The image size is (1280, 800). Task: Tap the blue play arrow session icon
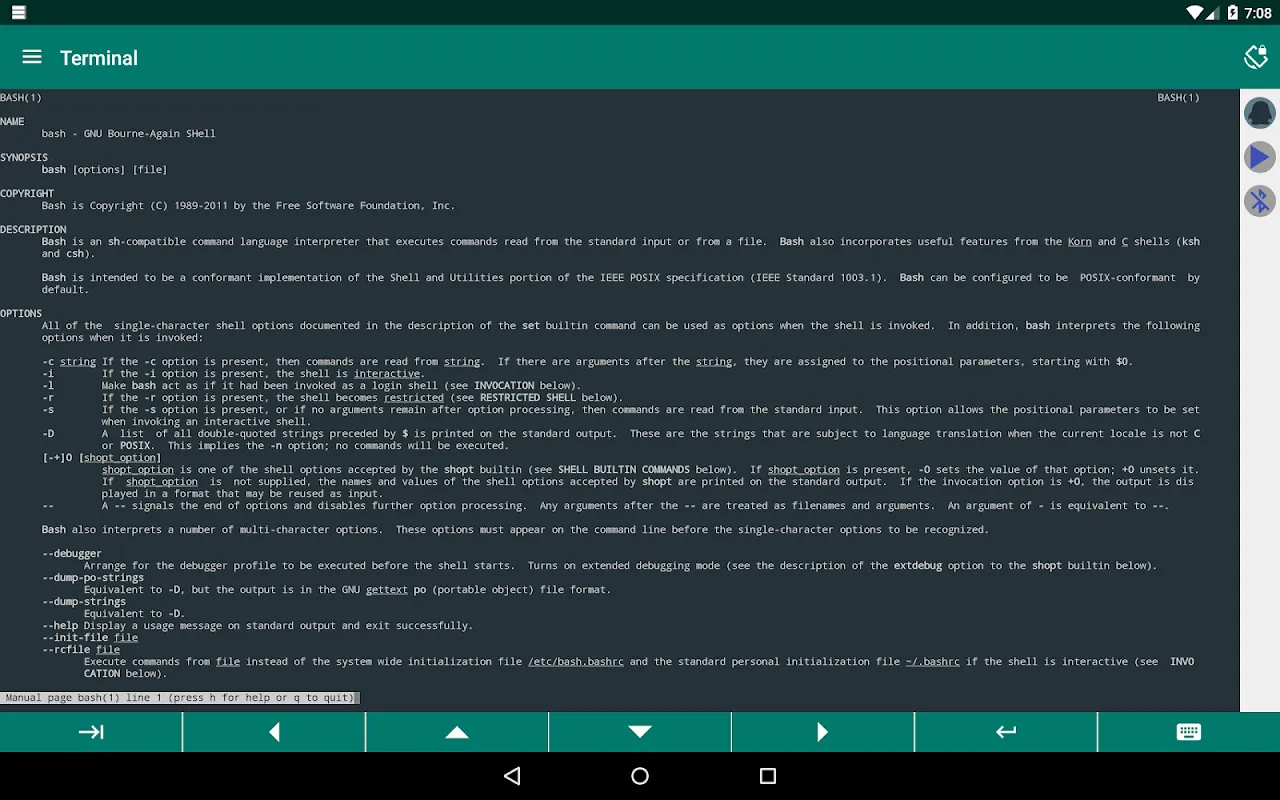(1259, 157)
